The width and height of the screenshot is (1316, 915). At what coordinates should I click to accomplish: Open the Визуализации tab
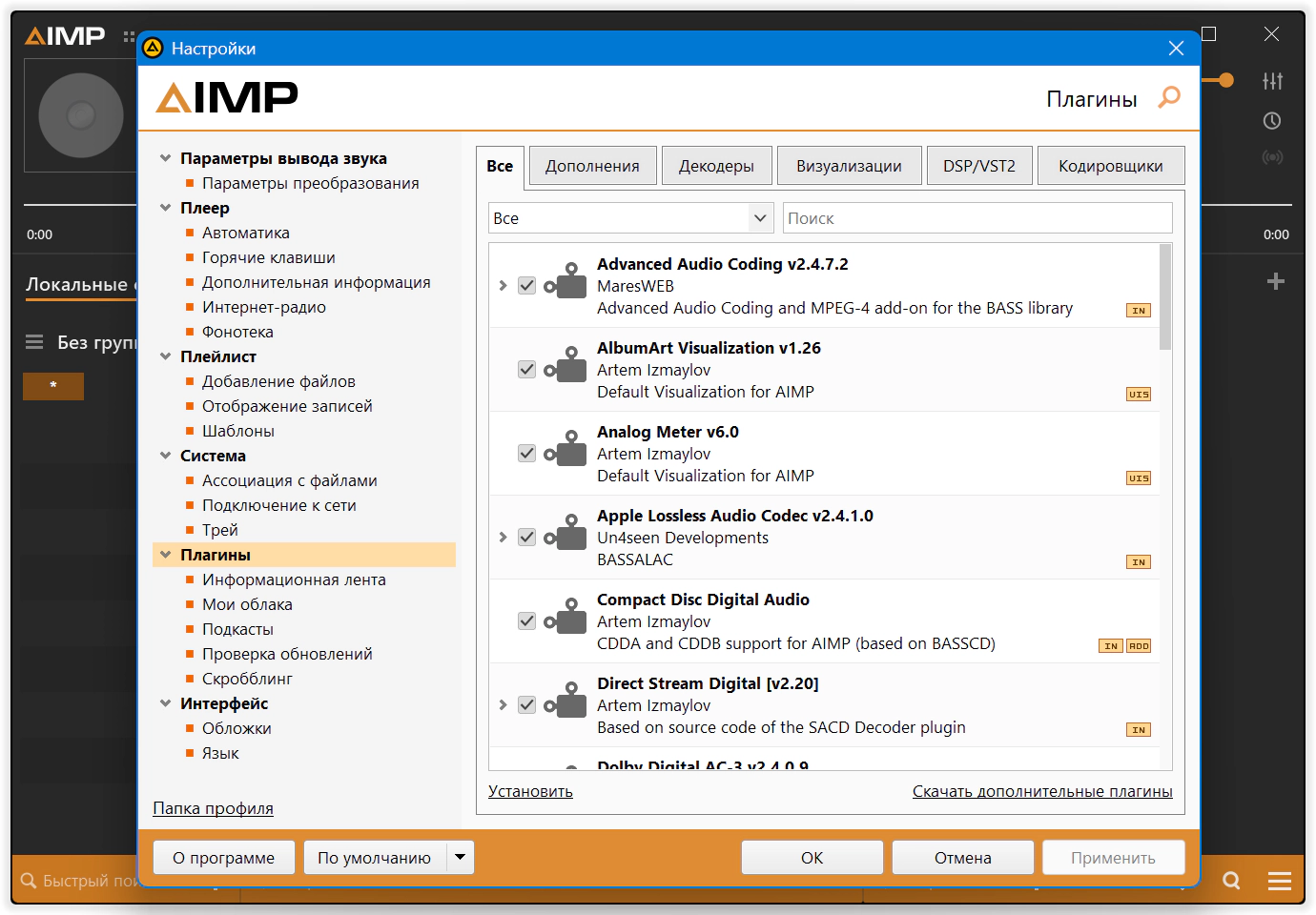click(849, 166)
